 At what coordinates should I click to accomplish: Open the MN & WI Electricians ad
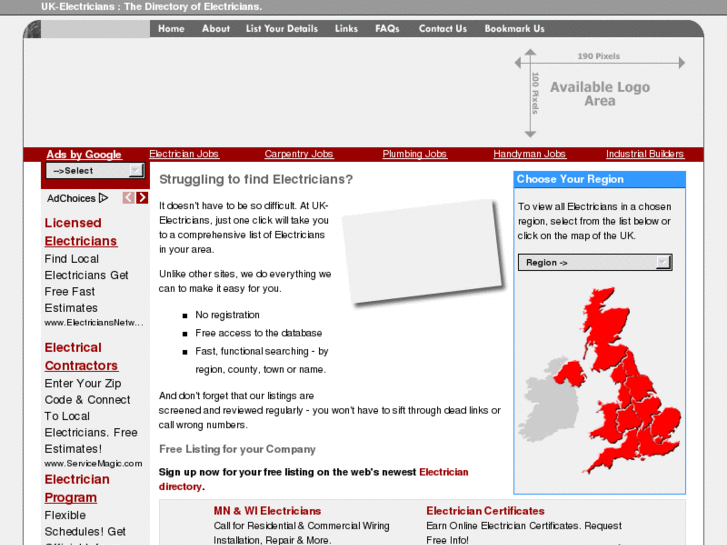[x=267, y=511]
